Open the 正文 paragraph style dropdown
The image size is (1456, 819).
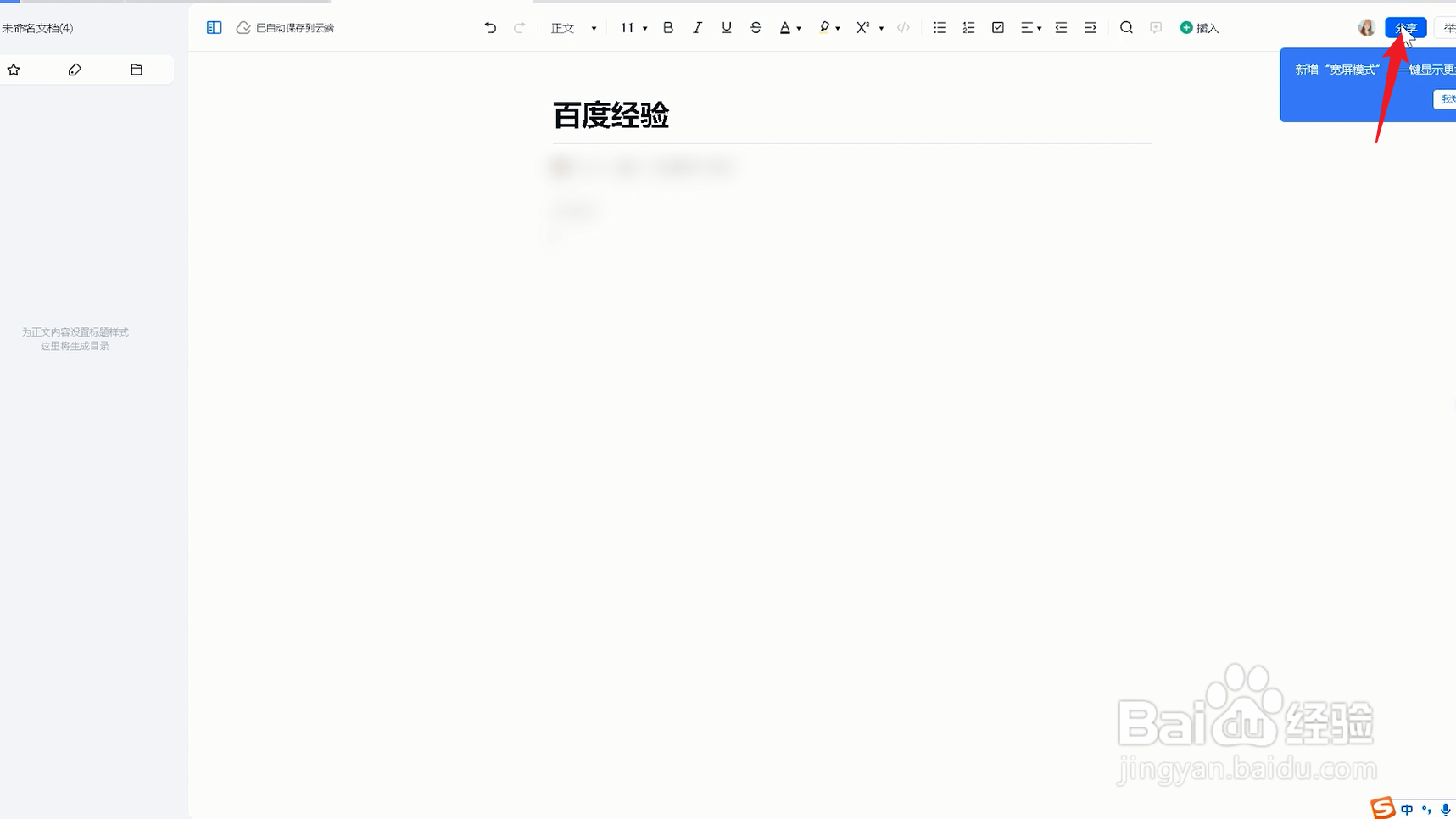coord(574,28)
